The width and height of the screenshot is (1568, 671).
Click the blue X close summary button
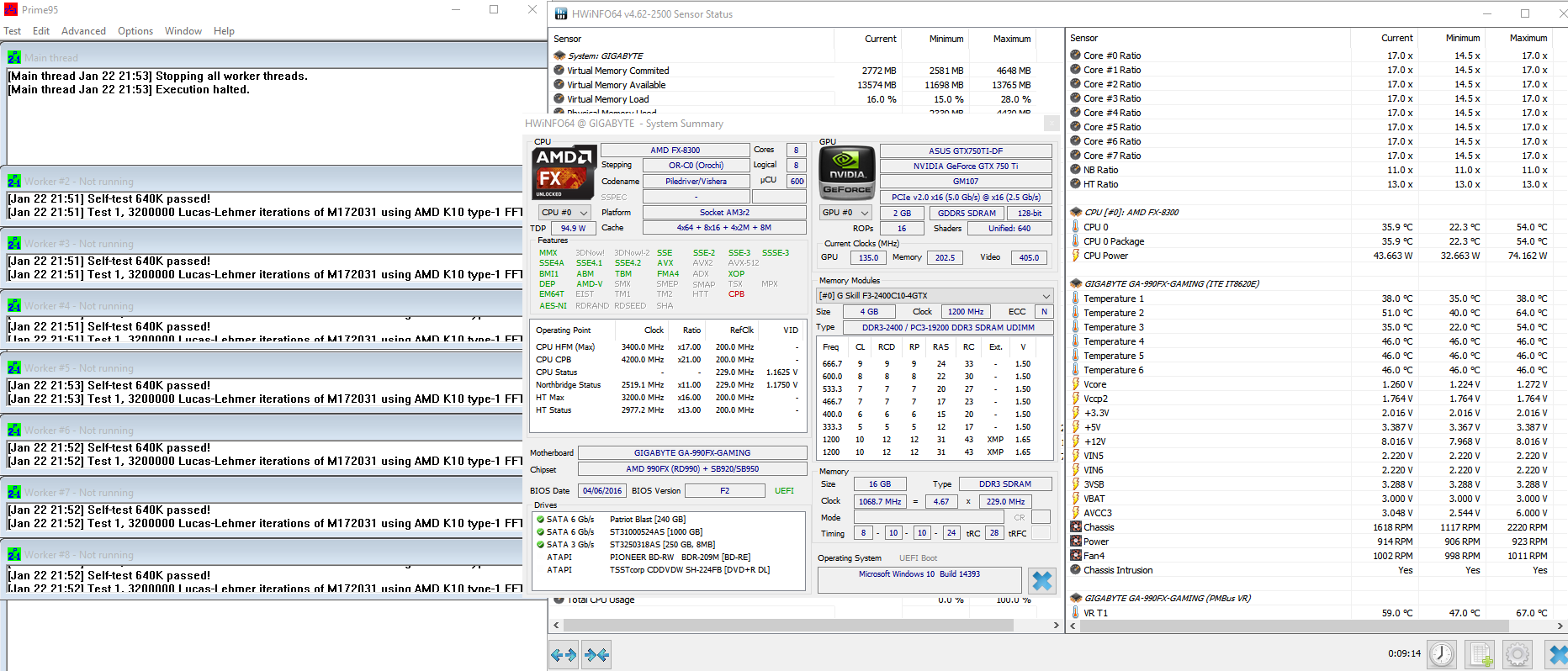pyautogui.click(x=1041, y=580)
